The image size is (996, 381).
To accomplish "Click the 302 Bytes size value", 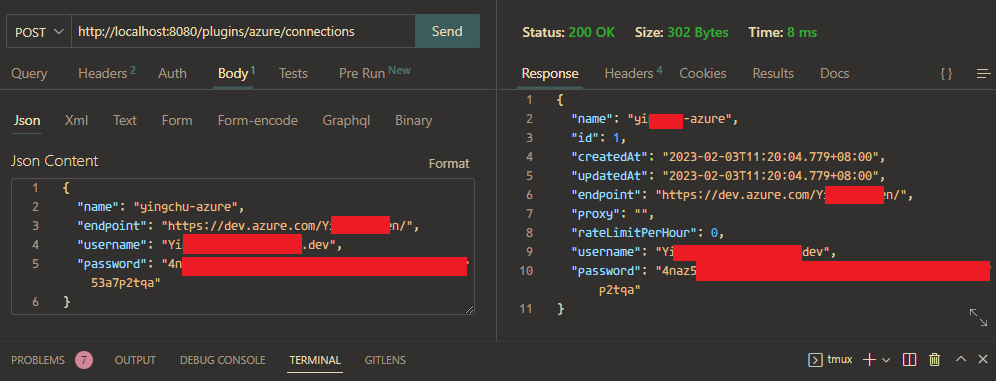I will coord(697,32).
